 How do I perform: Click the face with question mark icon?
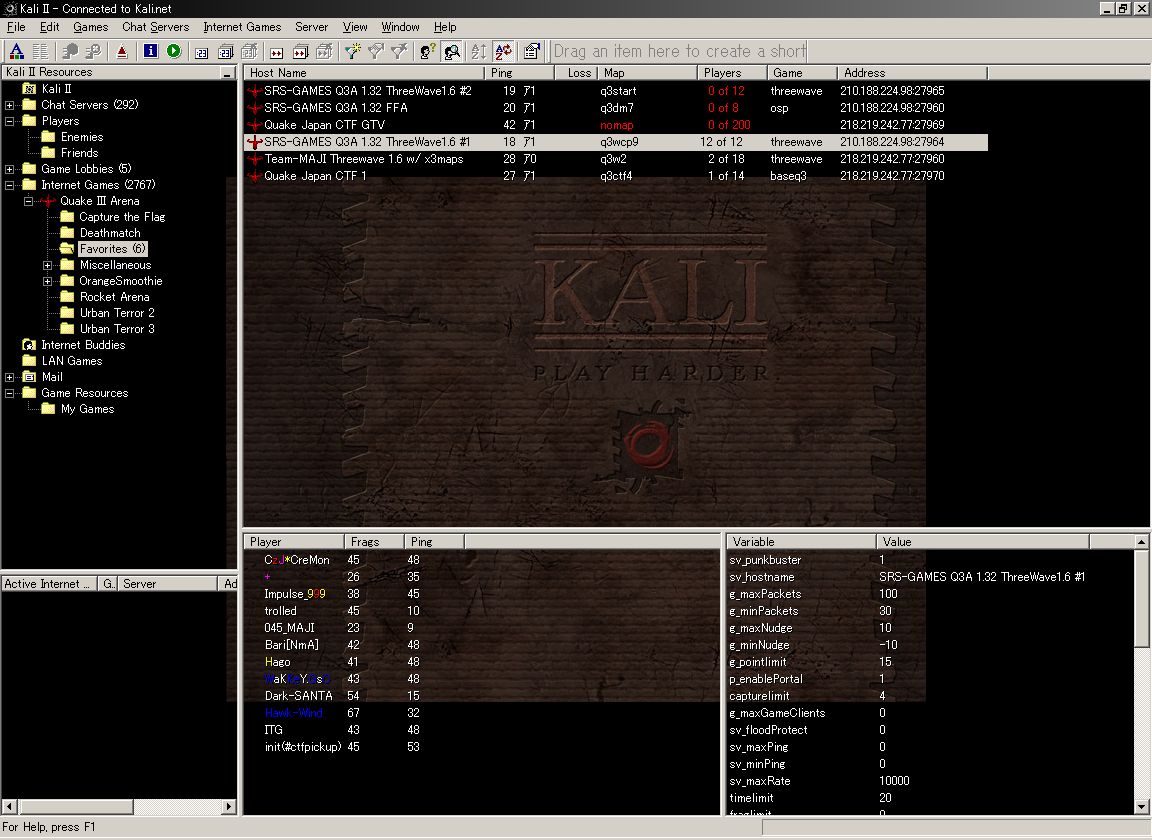pyautogui.click(x=428, y=51)
